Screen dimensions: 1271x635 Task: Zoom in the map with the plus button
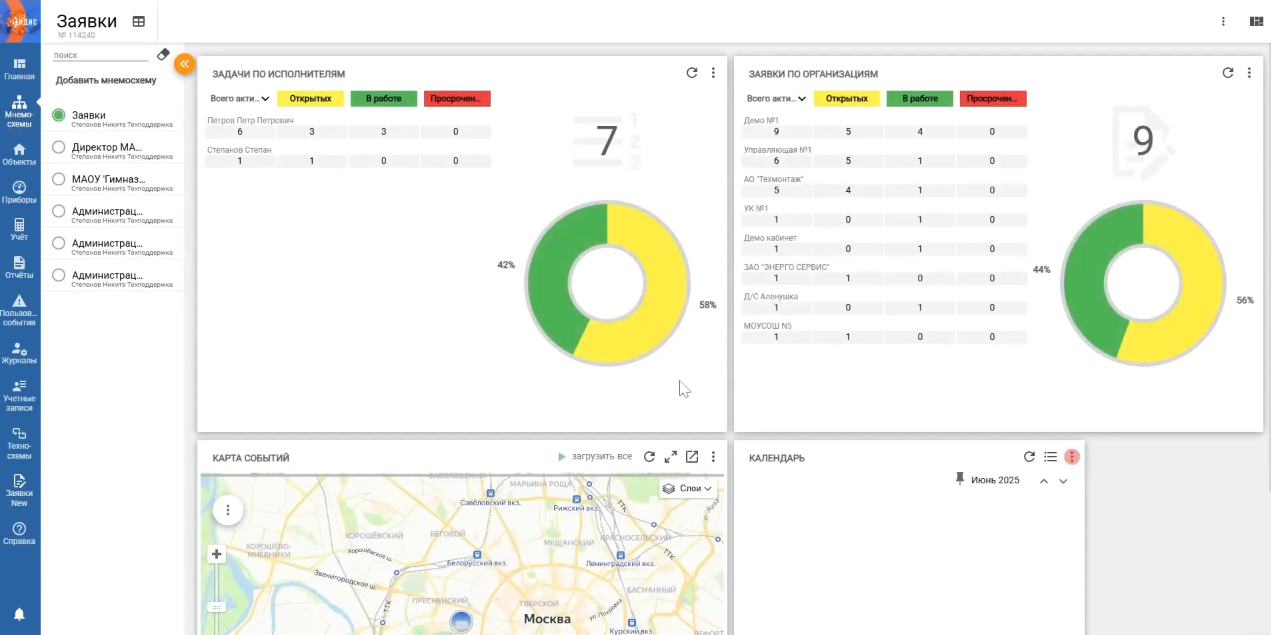tap(217, 555)
